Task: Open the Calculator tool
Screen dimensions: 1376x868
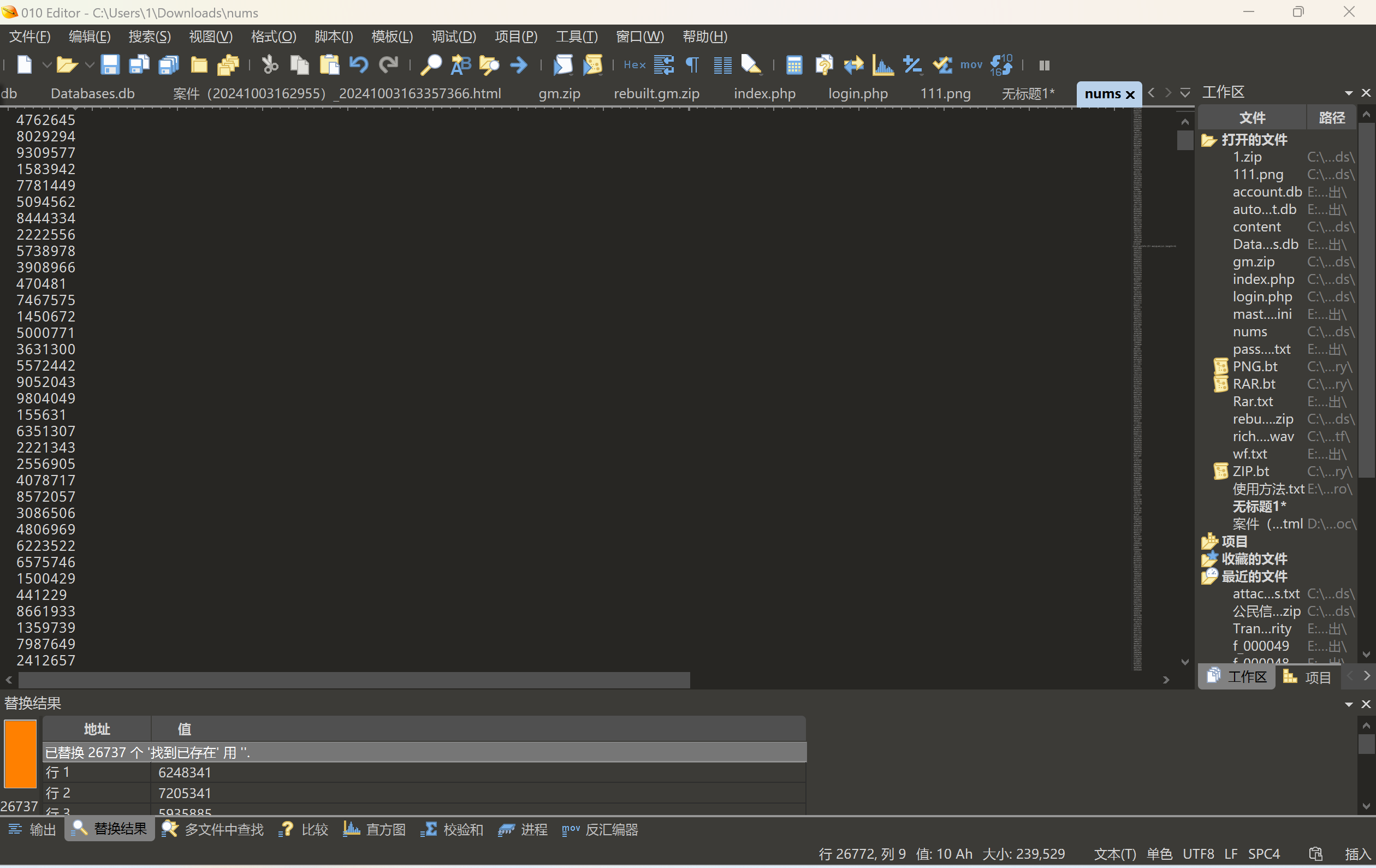Action: [794, 65]
